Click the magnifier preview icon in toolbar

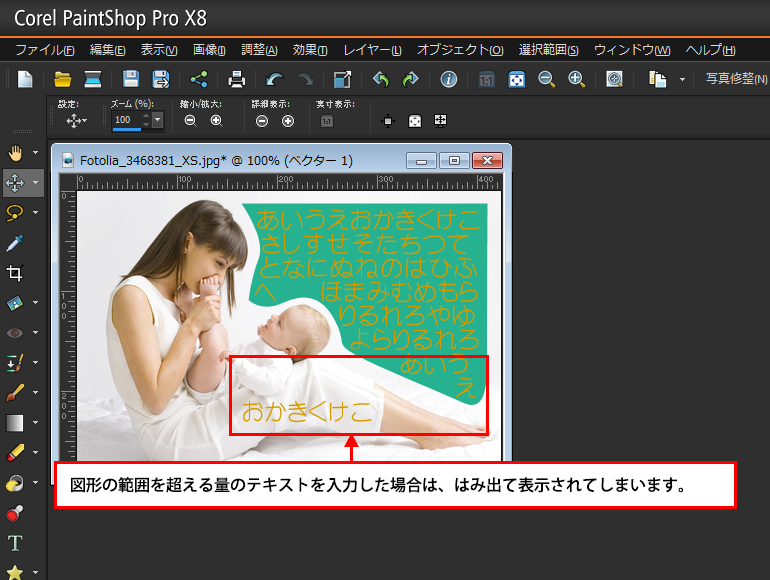(614, 79)
